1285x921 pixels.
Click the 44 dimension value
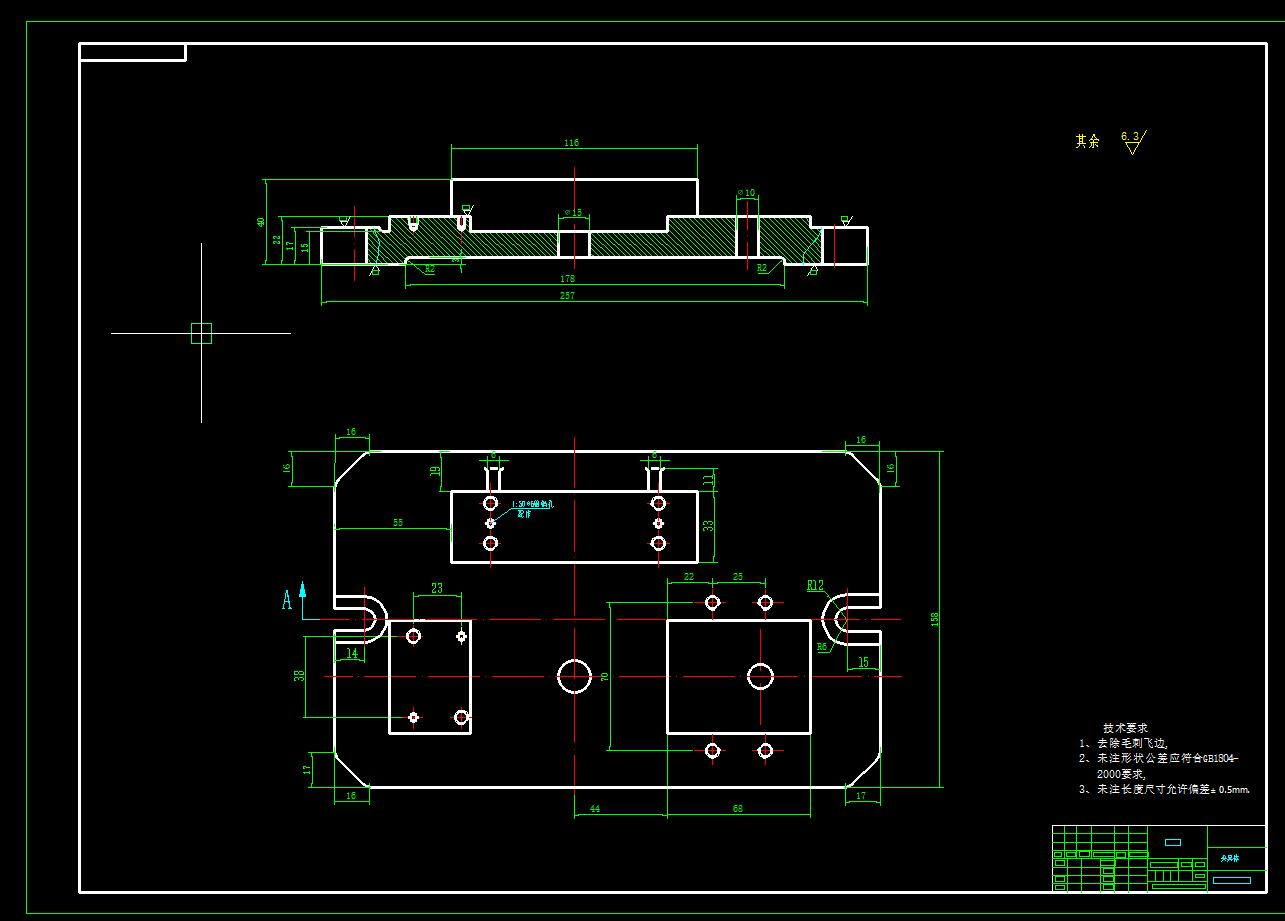click(594, 808)
